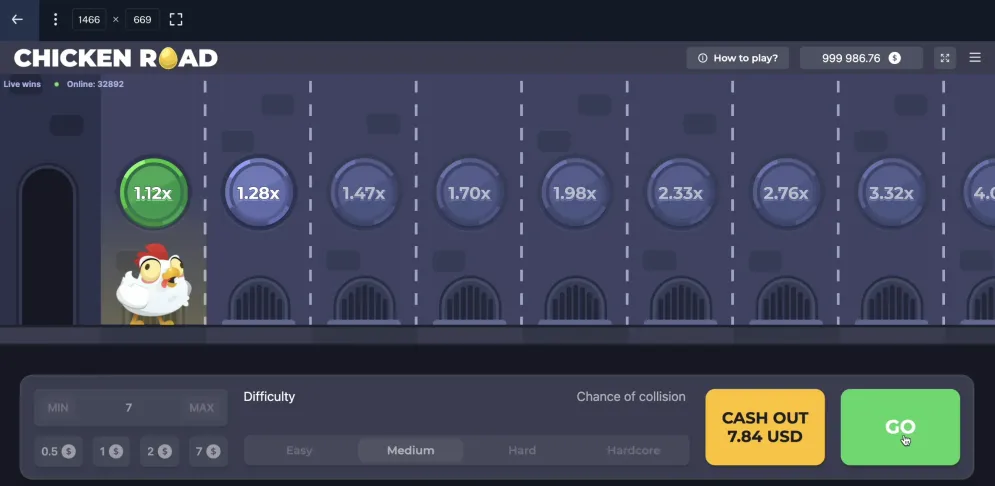Open the Live wins panel
This screenshot has height=486, width=995.
point(22,84)
